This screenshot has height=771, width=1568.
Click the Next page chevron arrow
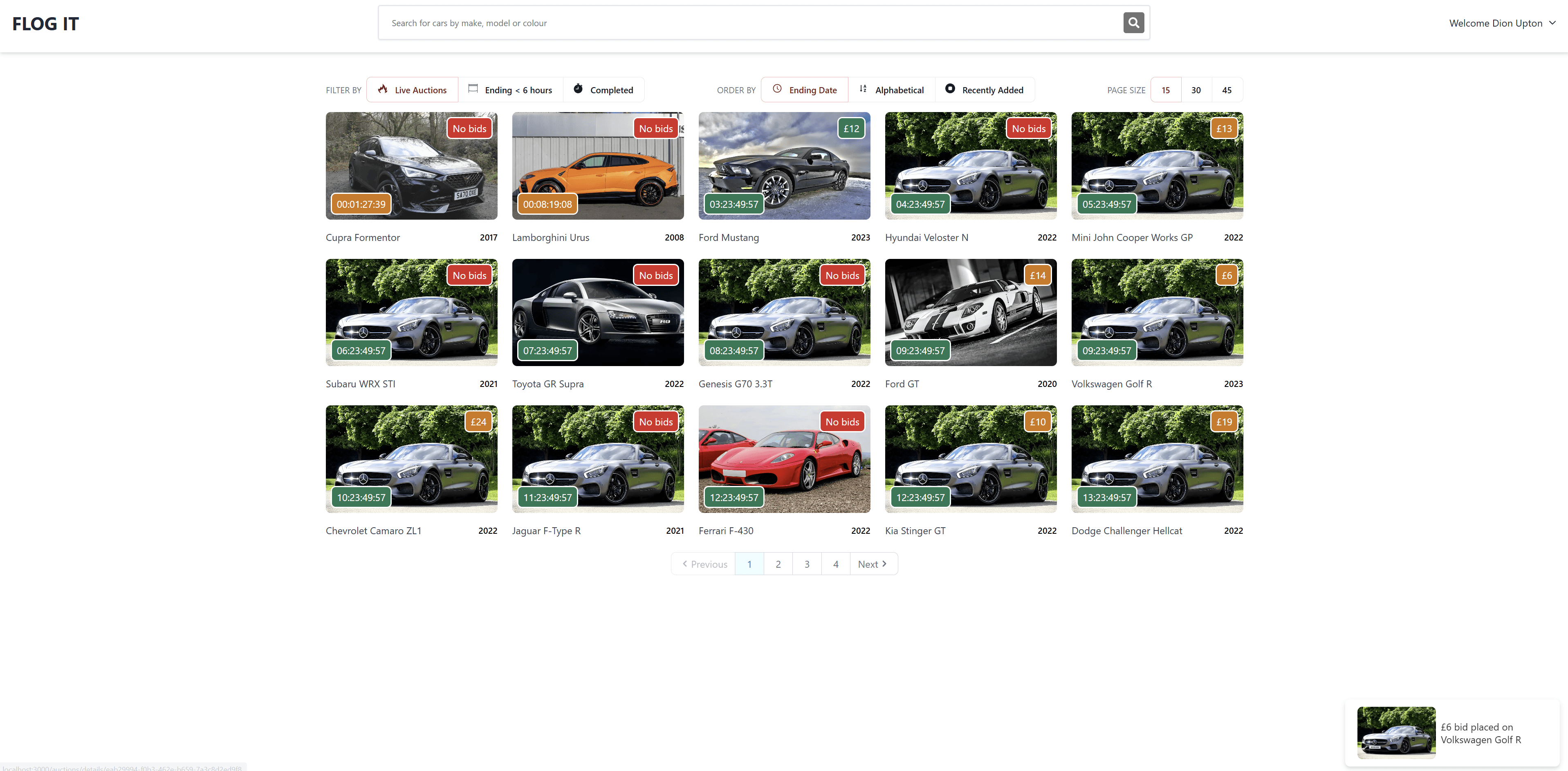pos(884,564)
